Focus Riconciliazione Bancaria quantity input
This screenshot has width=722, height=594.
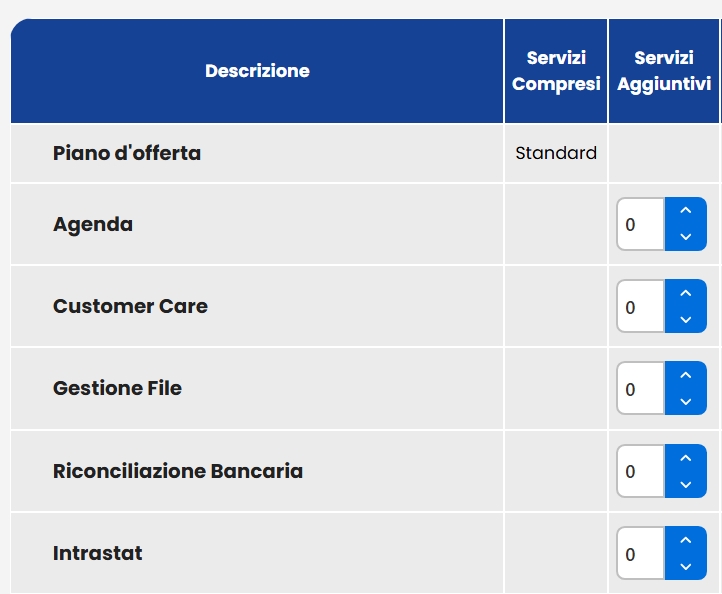click(640, 471)
